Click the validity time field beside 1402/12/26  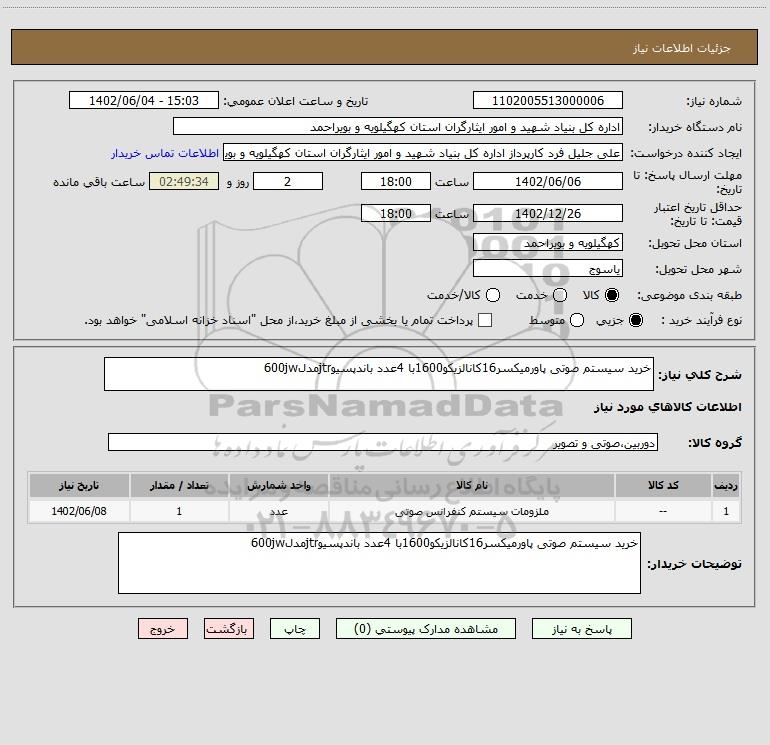click(x=396, y=213)
